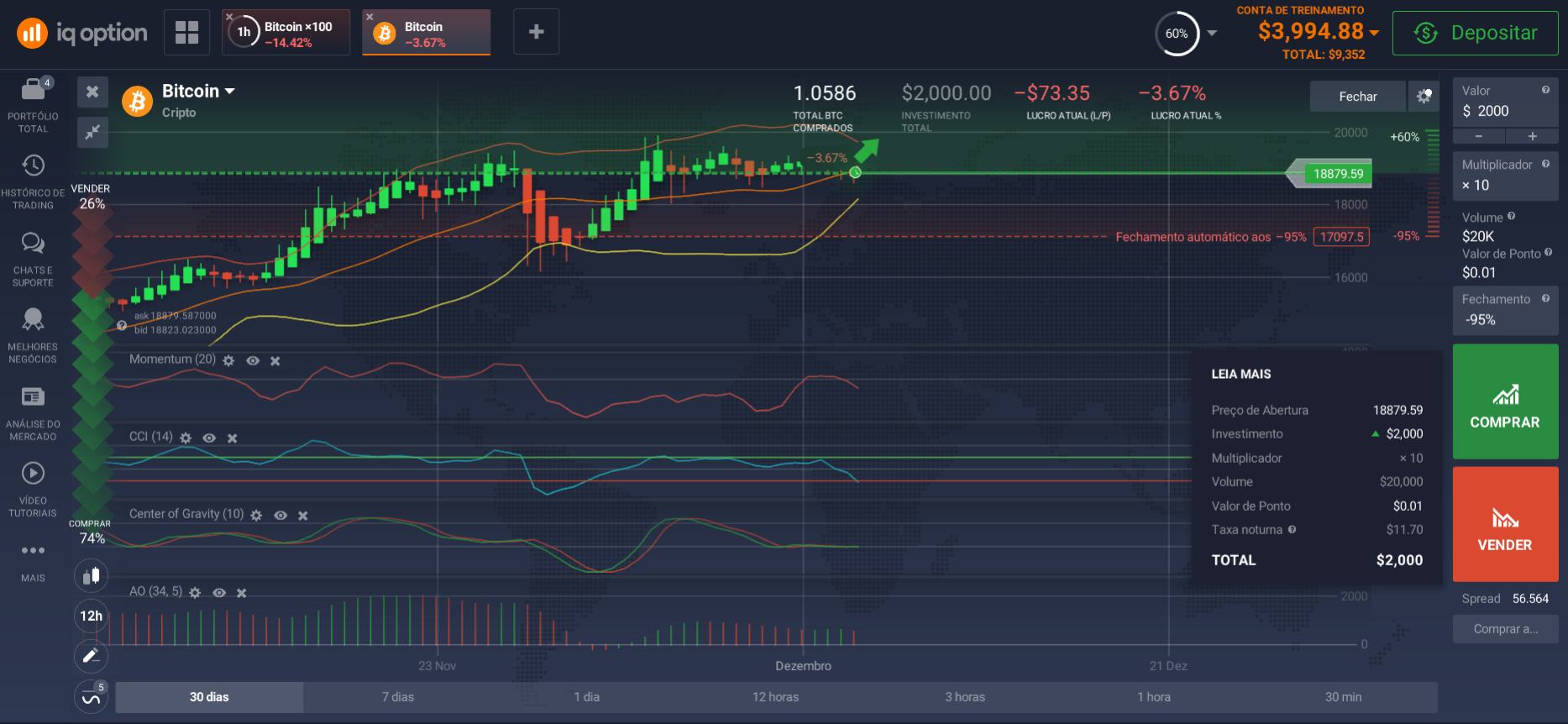Open the Mais three-dots menu
Screen dimensions: 1568x724
pos(33,551)
